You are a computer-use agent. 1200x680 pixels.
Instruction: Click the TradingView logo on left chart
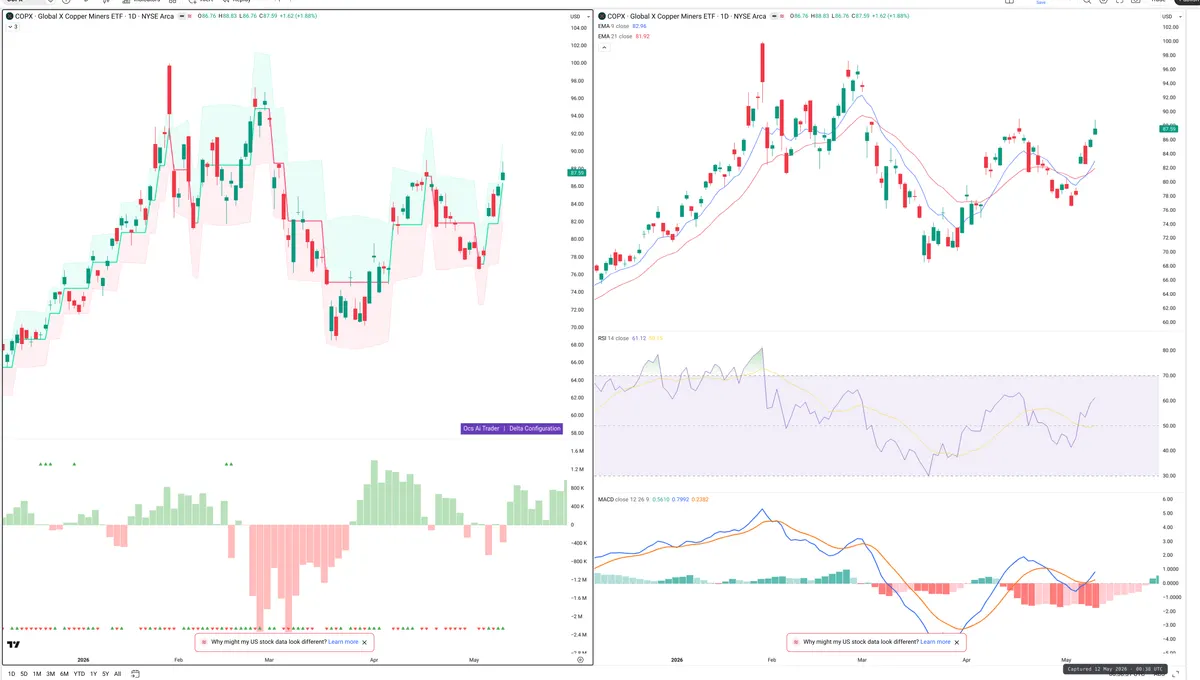[x=14, y=645]
